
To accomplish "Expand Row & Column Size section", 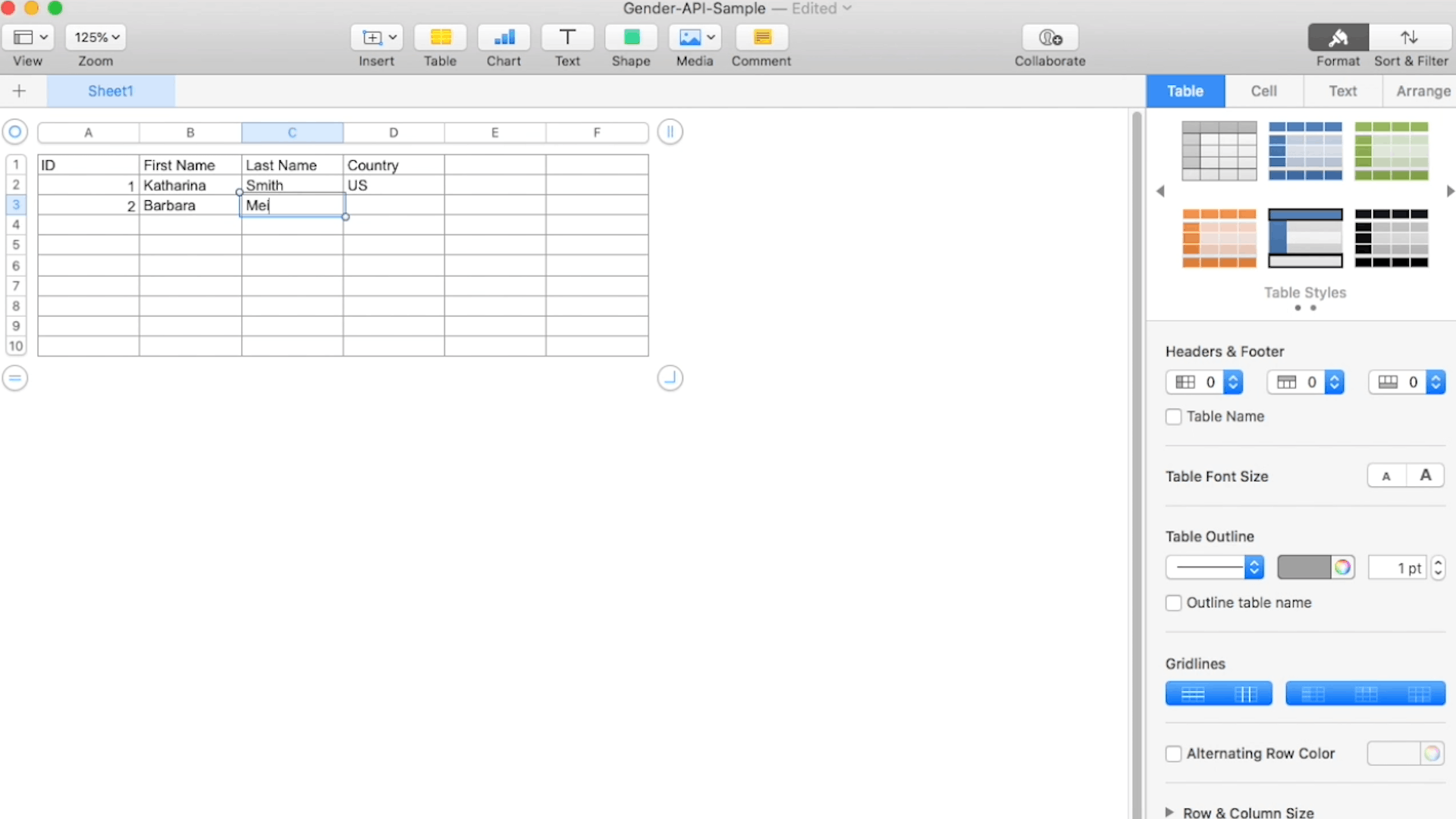I will coord(1169,812).
